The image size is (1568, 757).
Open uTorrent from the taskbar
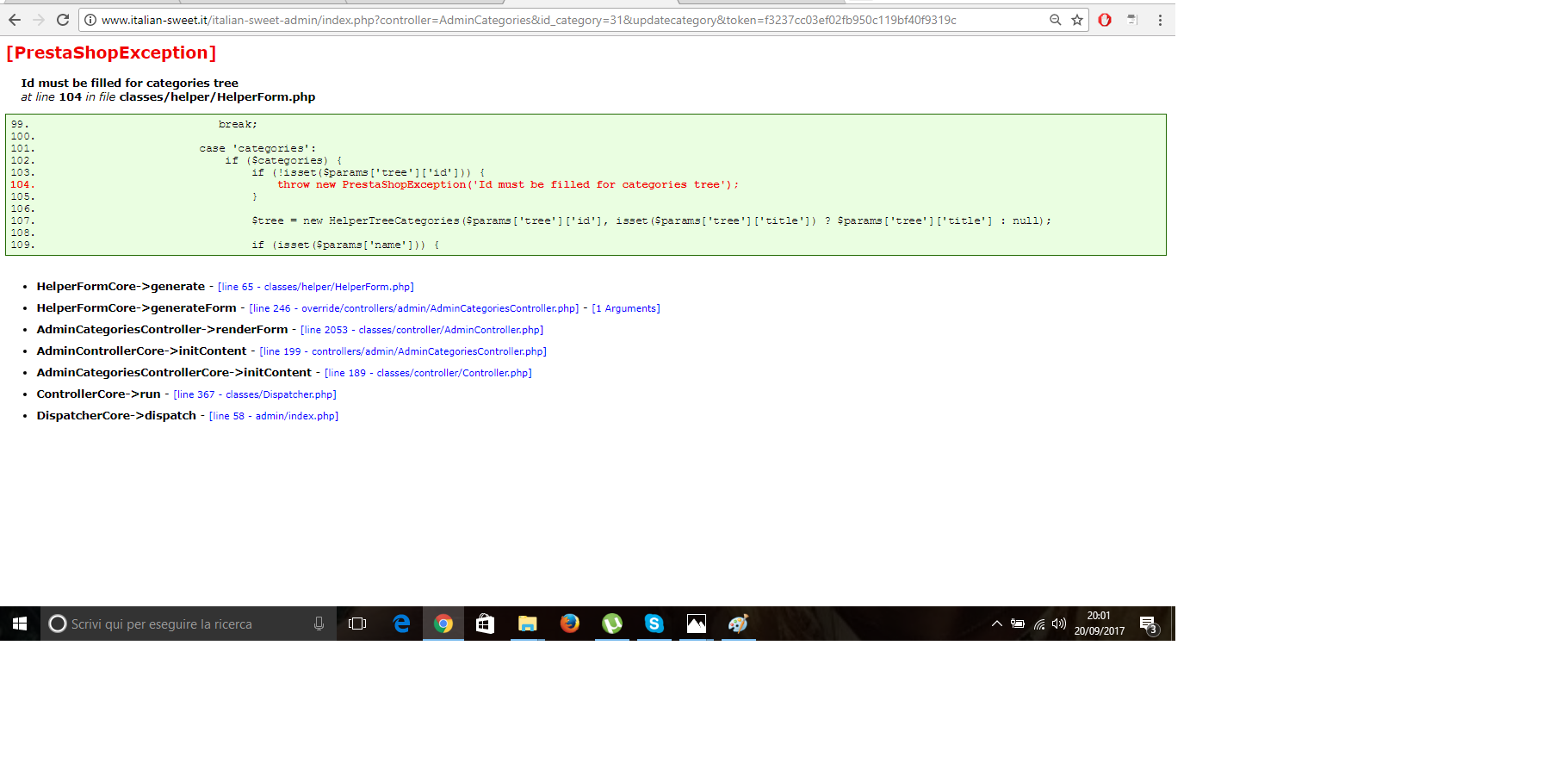click(612, 624)
